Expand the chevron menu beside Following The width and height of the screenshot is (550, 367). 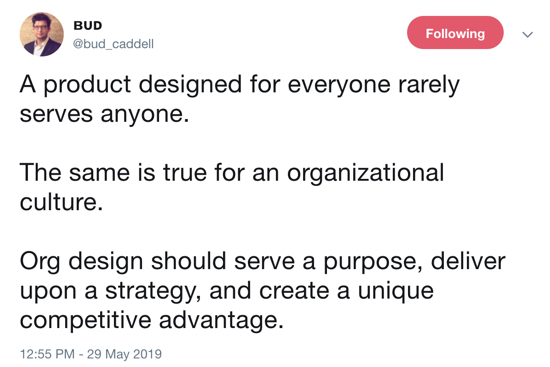click(x=527, y=34)
